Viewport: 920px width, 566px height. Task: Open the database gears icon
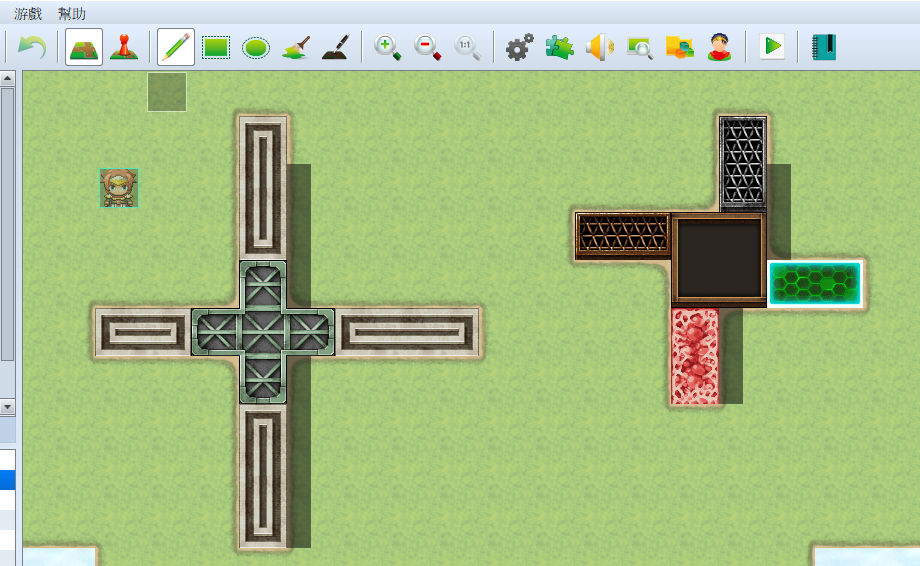[520, 47]
